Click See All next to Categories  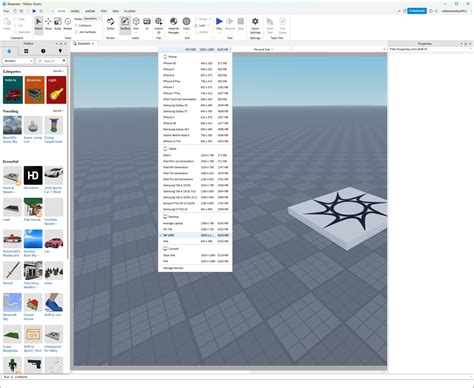pyautogui.click(x=57, y=71)
